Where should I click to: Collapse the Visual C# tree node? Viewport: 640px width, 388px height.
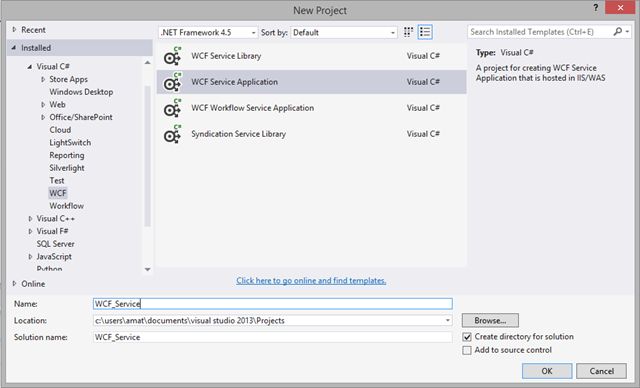click(29, 67)
